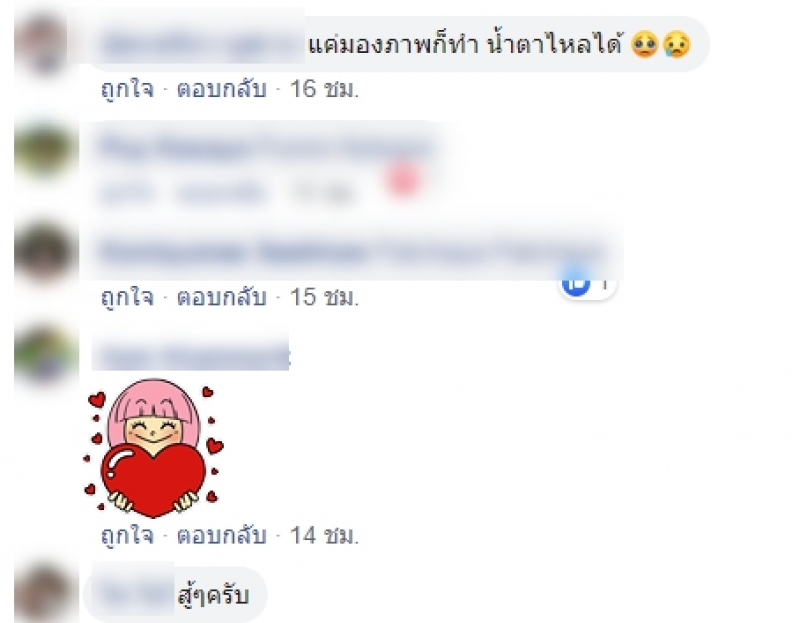Click the red reaction on the blurred second comment
The width and height of the screenshot is (800, 623).
(403, 180)
